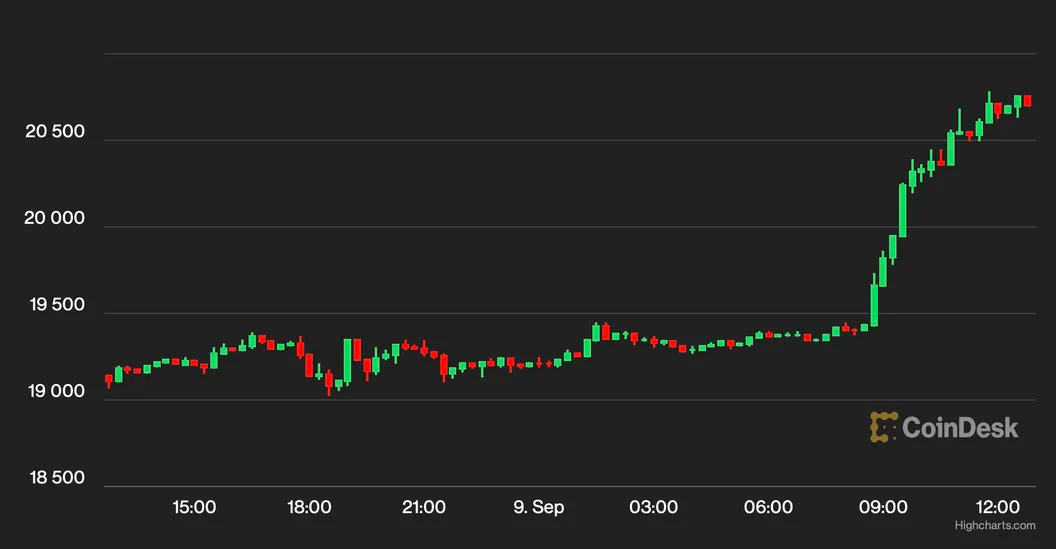Click the CoinDesk watermark text
This screenshot has width=1056, height=549.
click(x=960, y=428)
